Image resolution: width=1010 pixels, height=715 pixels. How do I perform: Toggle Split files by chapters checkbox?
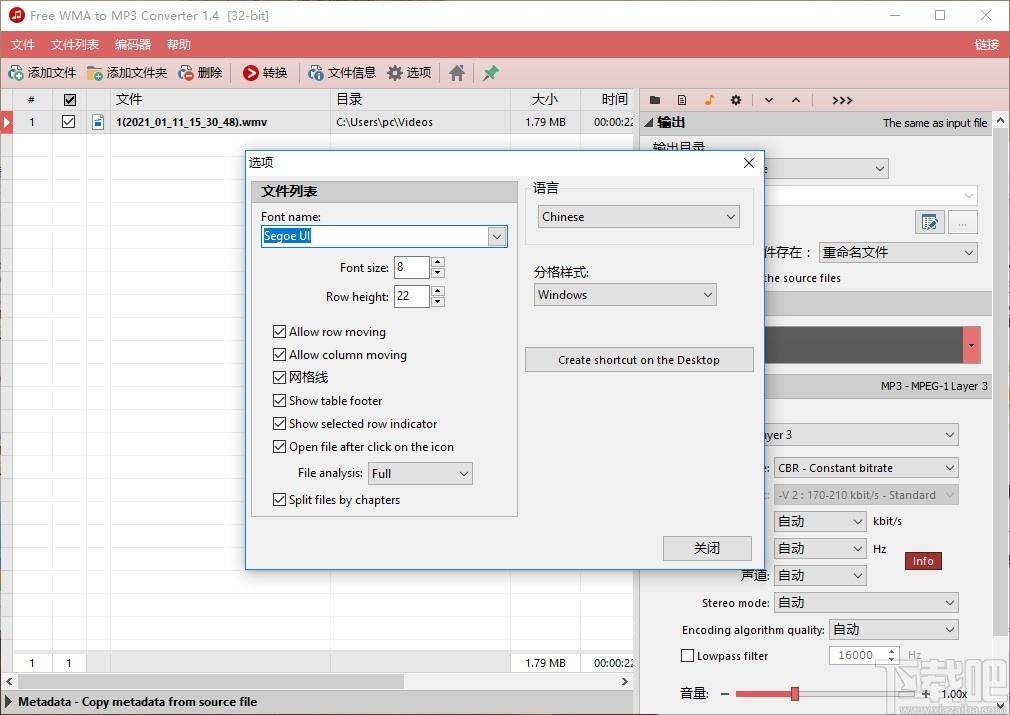pyautogui.click(x=280, y=500)
